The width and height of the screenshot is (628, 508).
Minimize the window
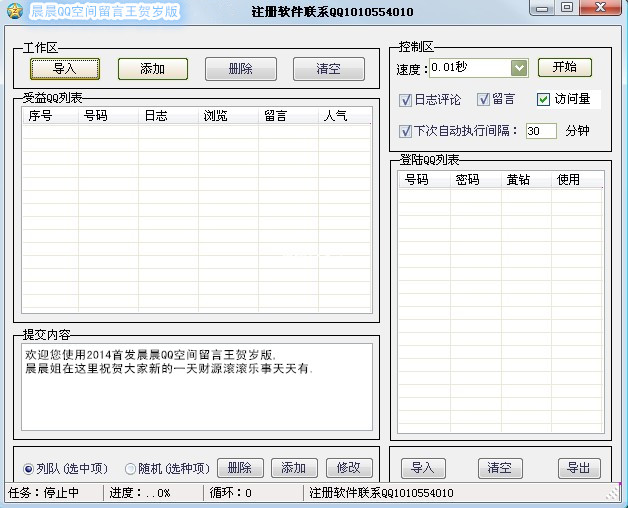point(542,8)
